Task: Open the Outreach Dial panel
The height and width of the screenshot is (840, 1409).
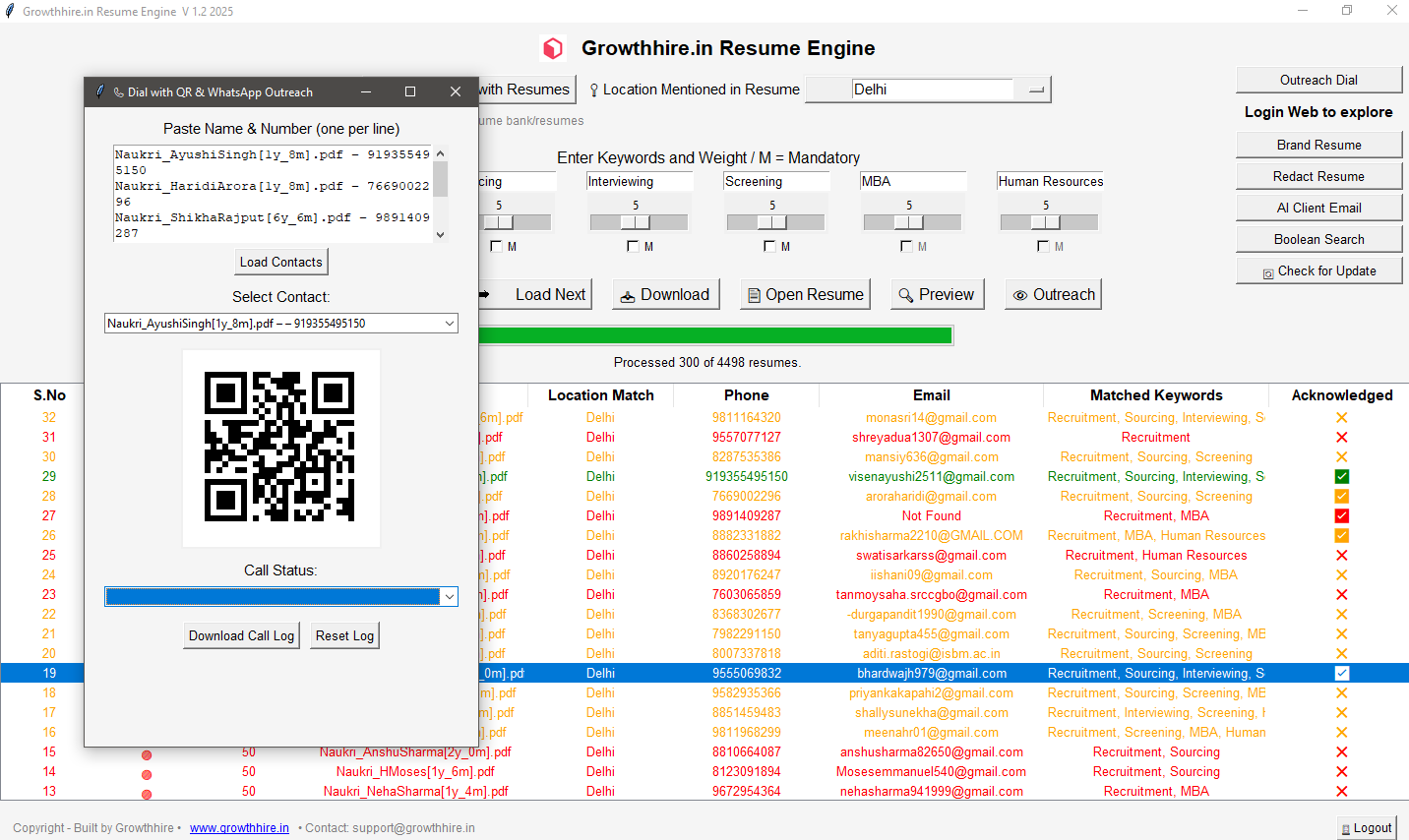Action: pyautogui.click(x=1318, y=80)
